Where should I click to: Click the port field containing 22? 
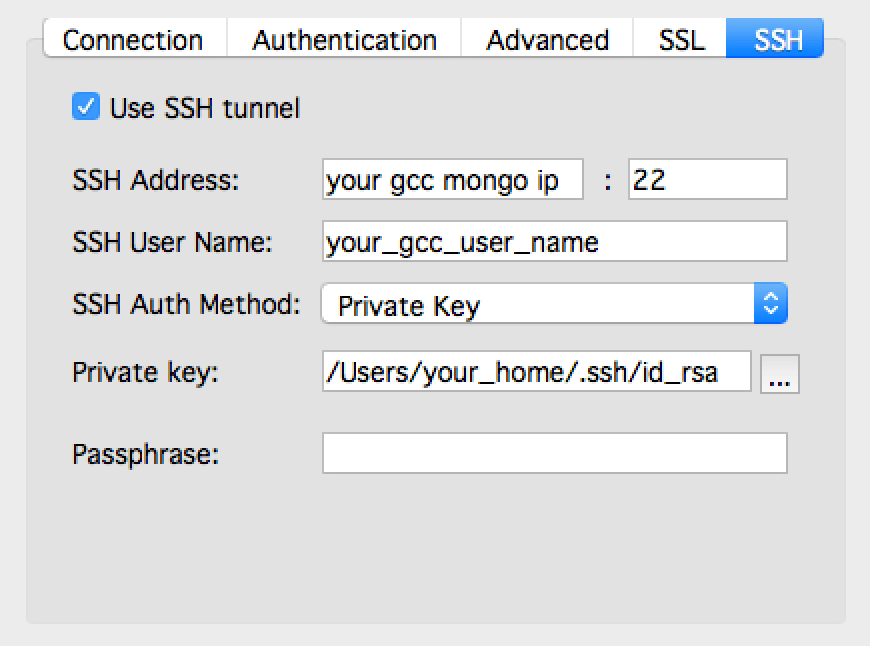pyautogui.click(x=706, y=179)
